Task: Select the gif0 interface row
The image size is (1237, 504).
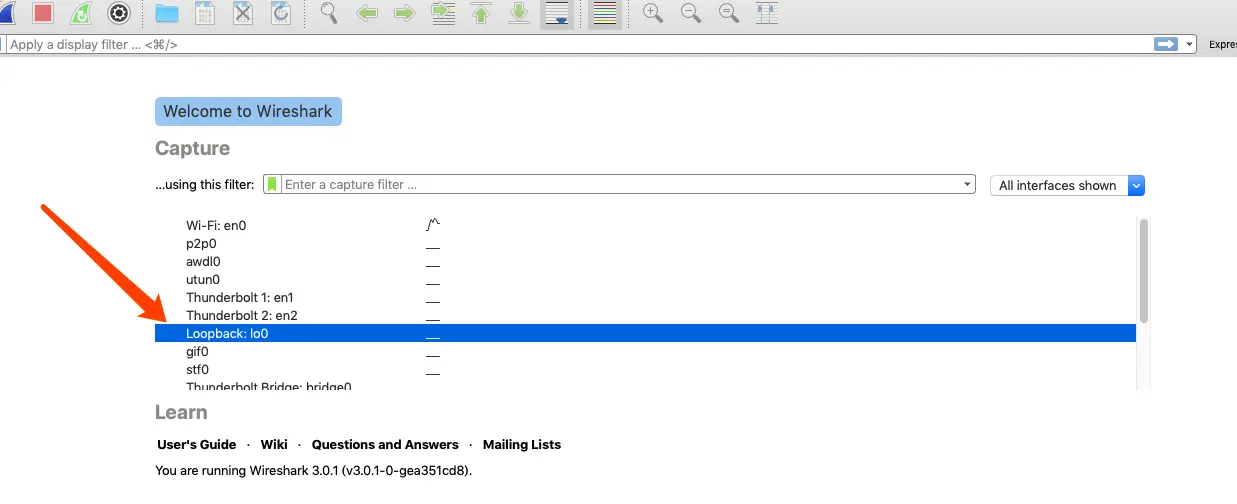Action: click(645, 351)
